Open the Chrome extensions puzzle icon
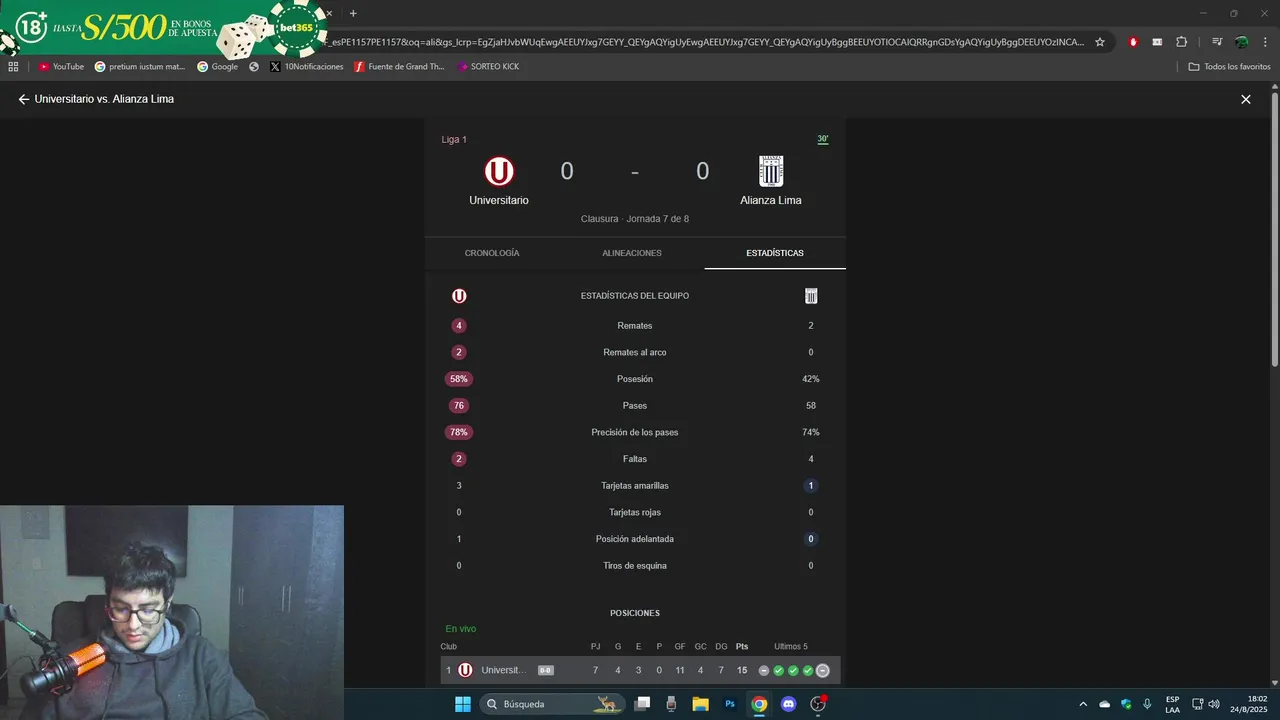1280x720 pixels. pyautogui.click(x=1182, y=42)
